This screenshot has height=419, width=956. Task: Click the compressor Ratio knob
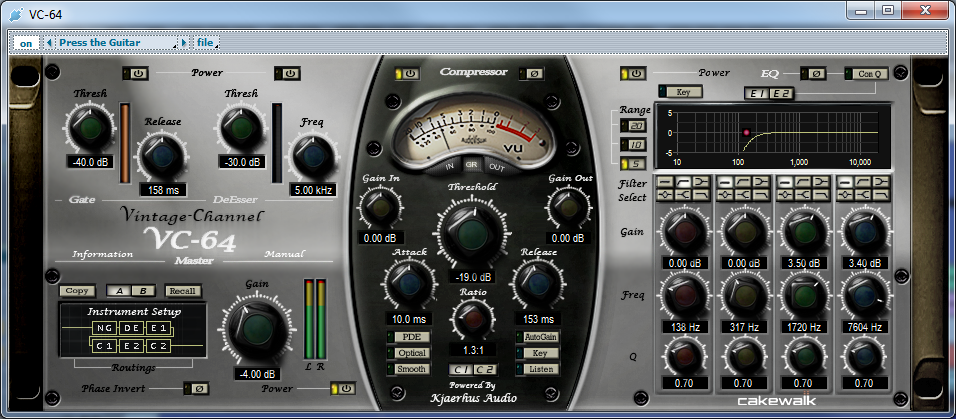(x=473, y=319)
